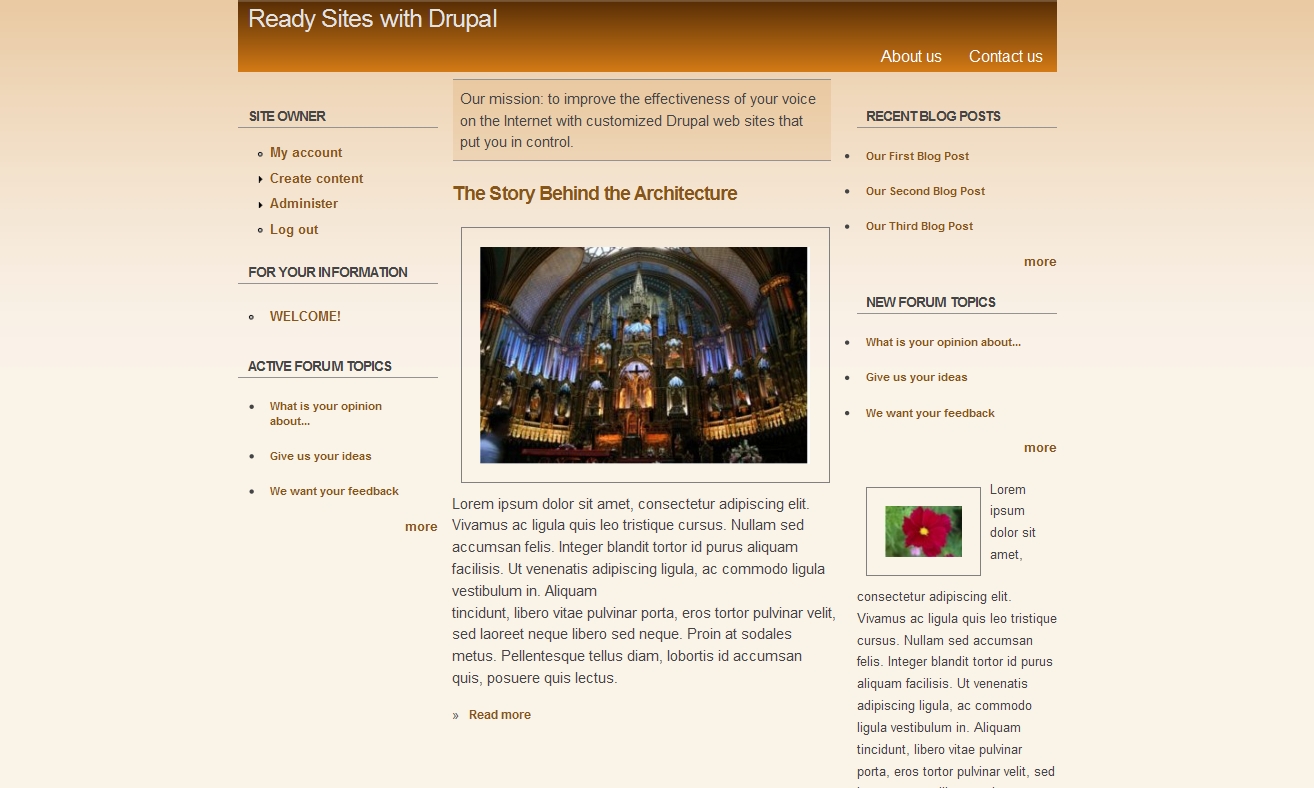Open Our First Blog Post
This screenshot has height=788, width=1314.
(917, 157)
